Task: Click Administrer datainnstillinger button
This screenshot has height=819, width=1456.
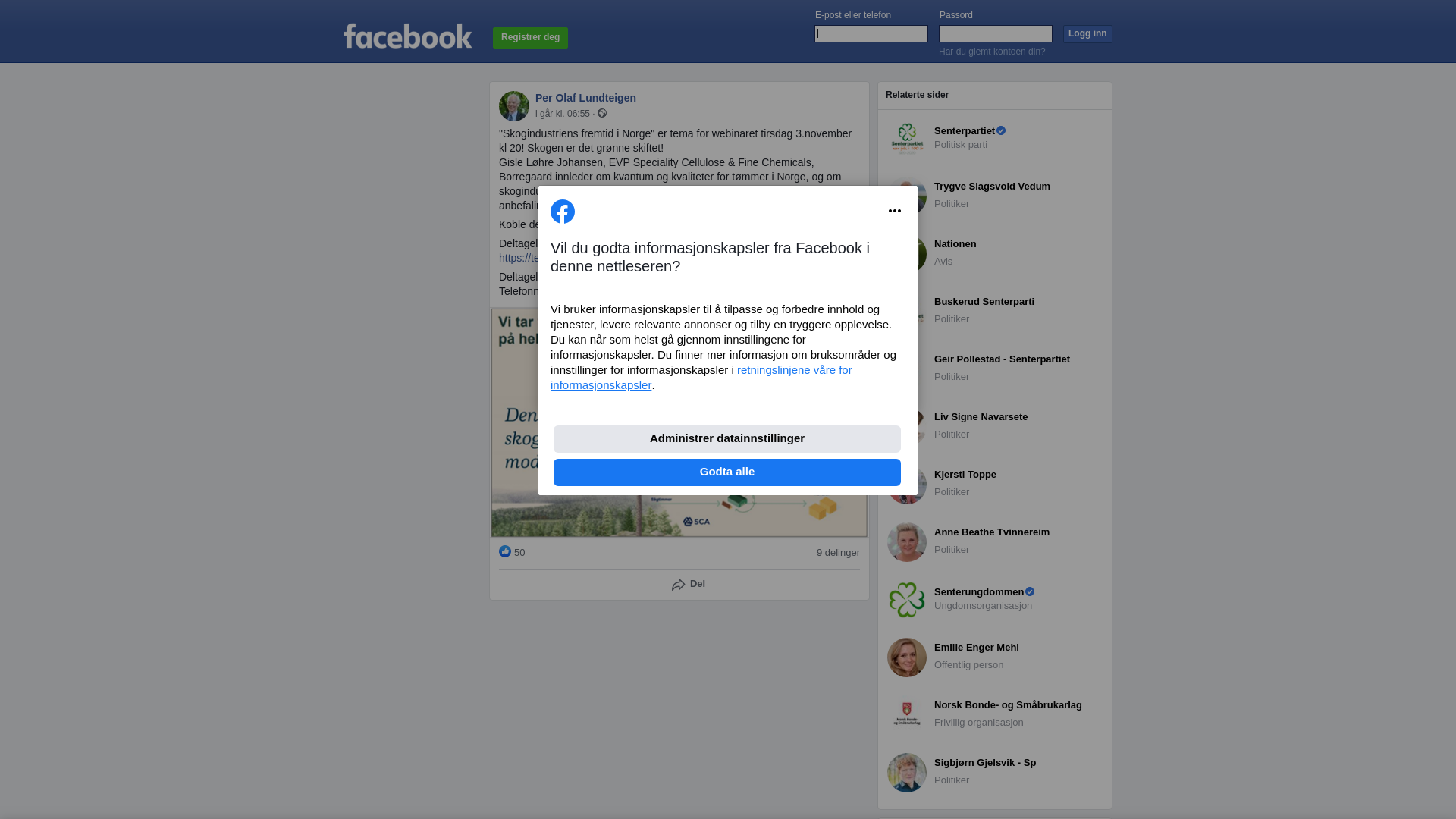Action: coord(727,439)
